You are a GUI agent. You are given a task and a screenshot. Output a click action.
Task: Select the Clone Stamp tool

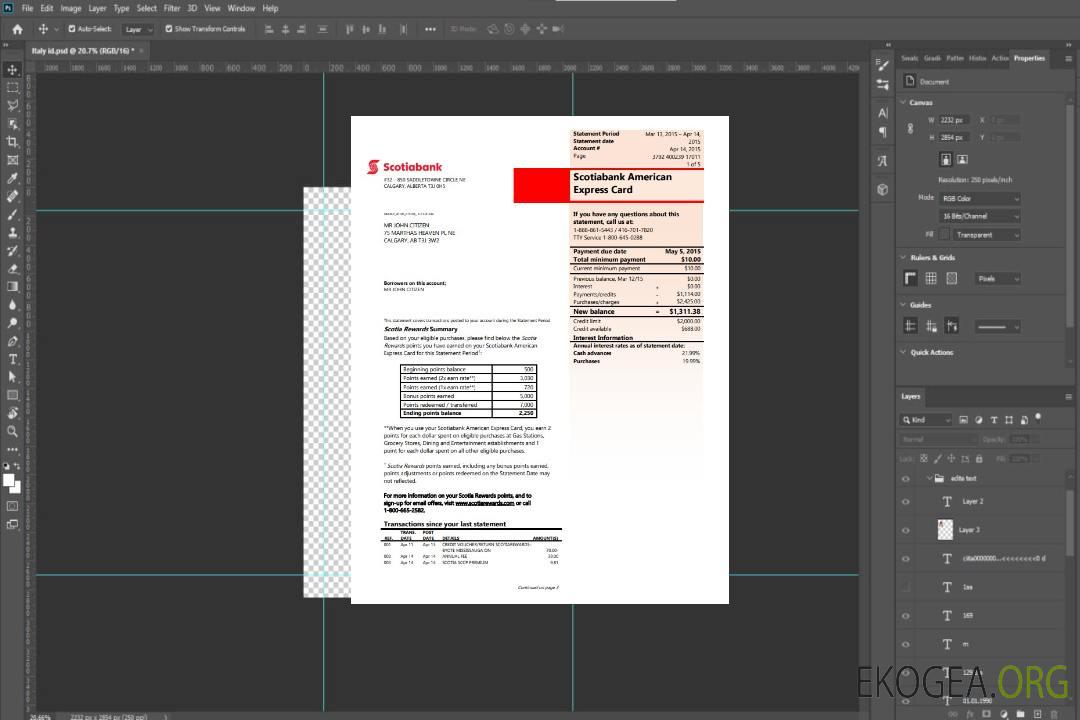point(12,232)
